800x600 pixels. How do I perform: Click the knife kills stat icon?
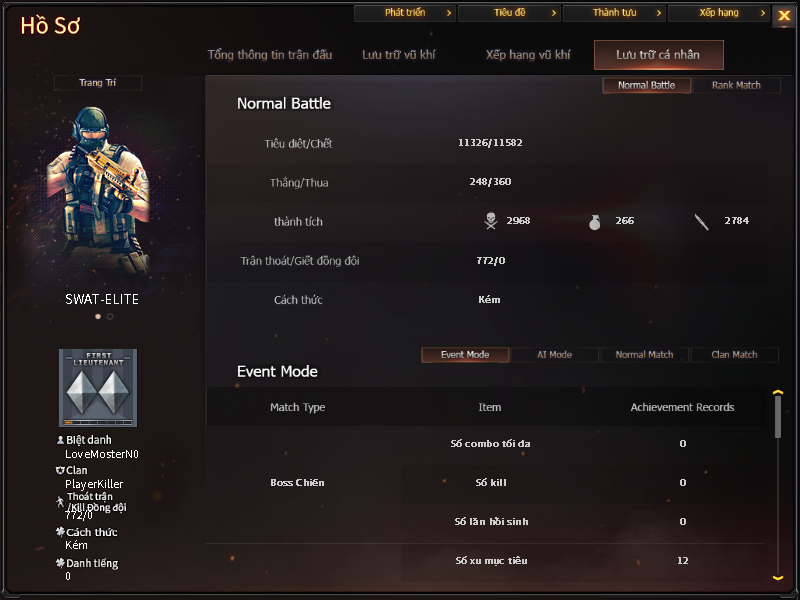point(702,222)
